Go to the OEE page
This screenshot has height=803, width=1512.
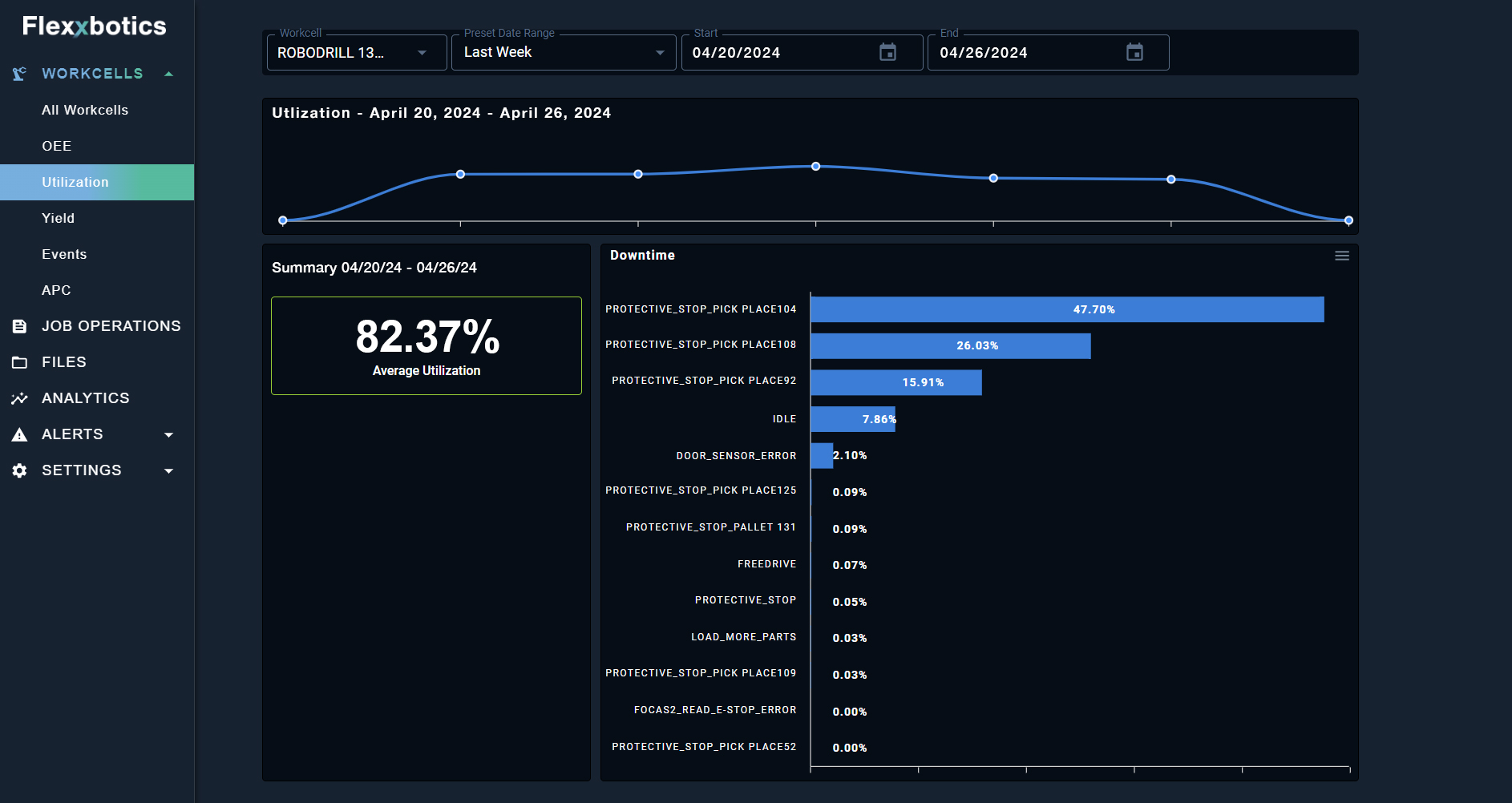57,146
